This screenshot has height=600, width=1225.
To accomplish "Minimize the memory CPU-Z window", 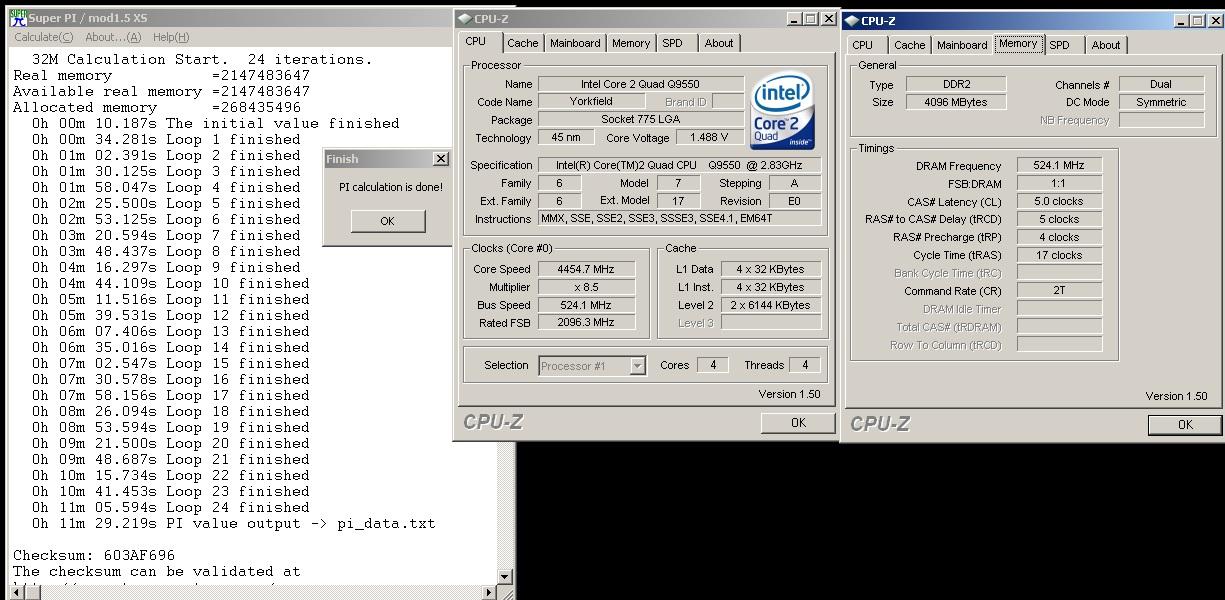I will (x=1181, y=20).
